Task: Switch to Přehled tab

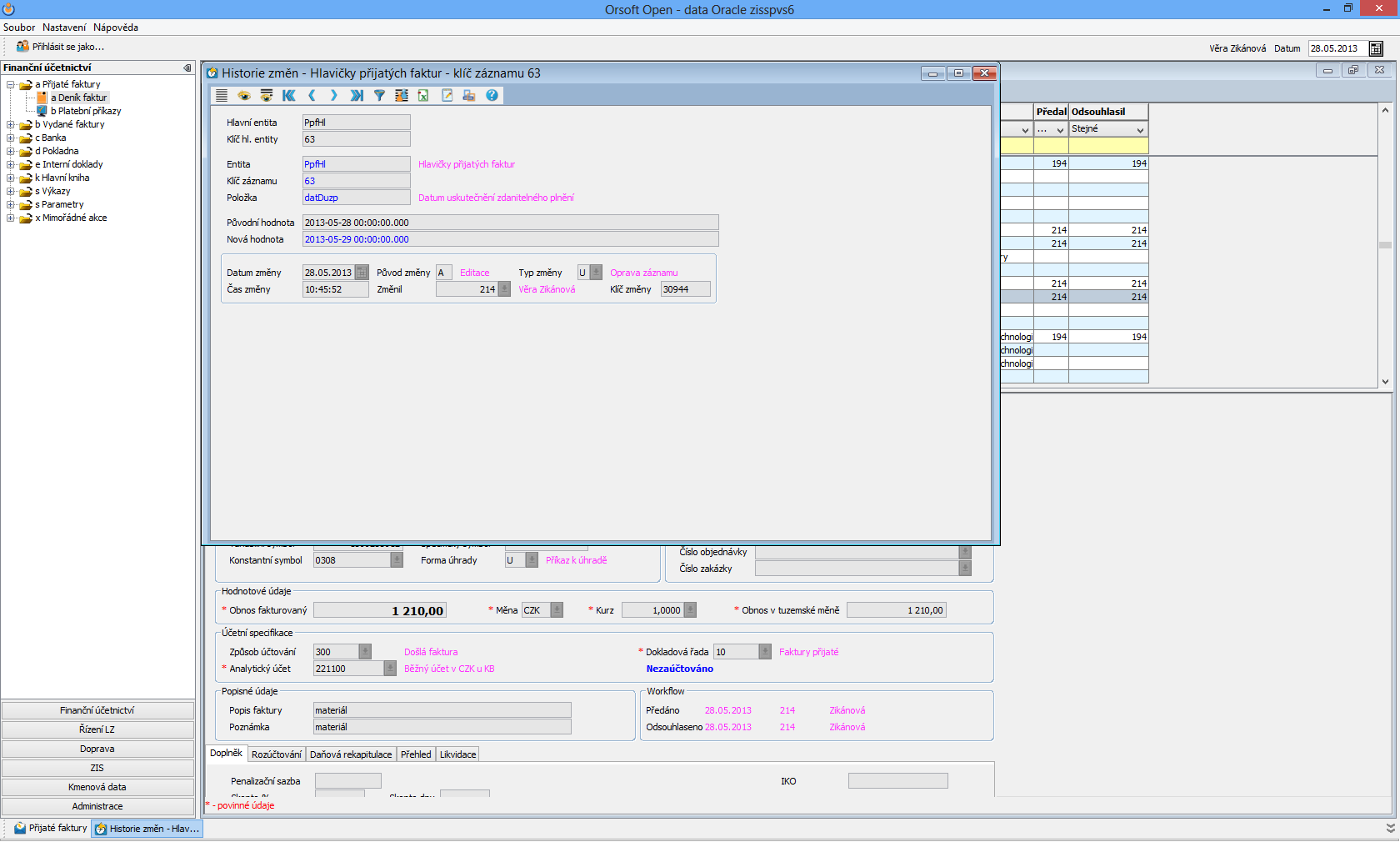Action: (416, 754)
